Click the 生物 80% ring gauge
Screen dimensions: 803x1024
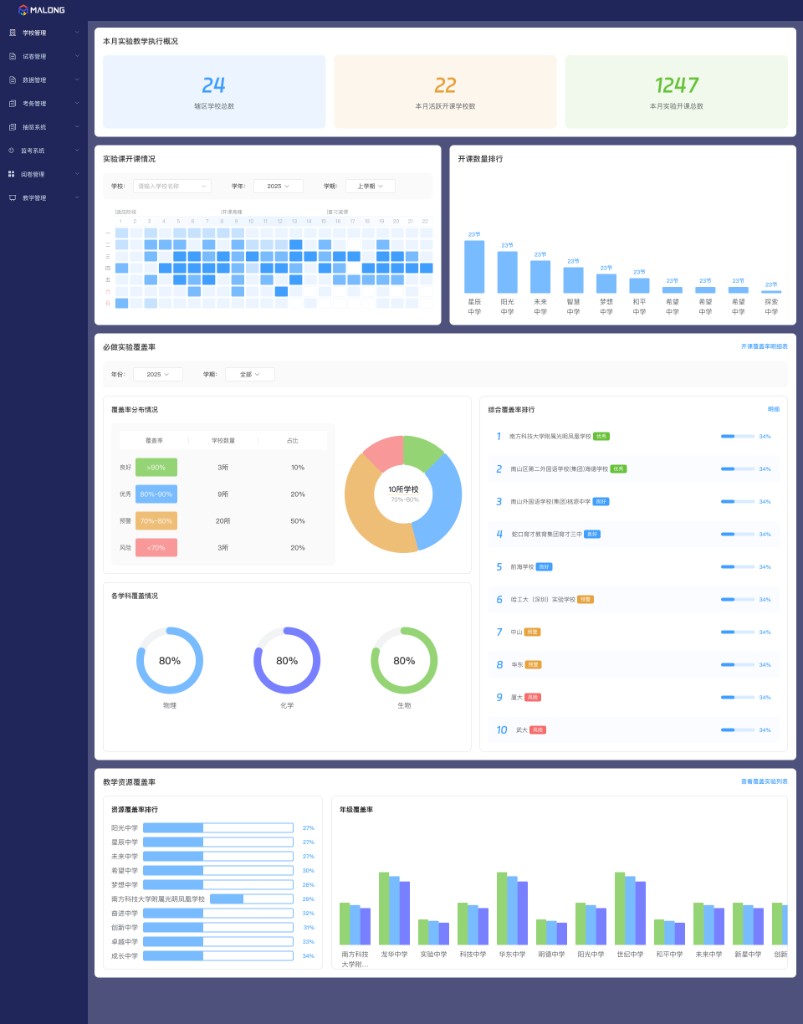pyautogui.click(x=404, y=660)
